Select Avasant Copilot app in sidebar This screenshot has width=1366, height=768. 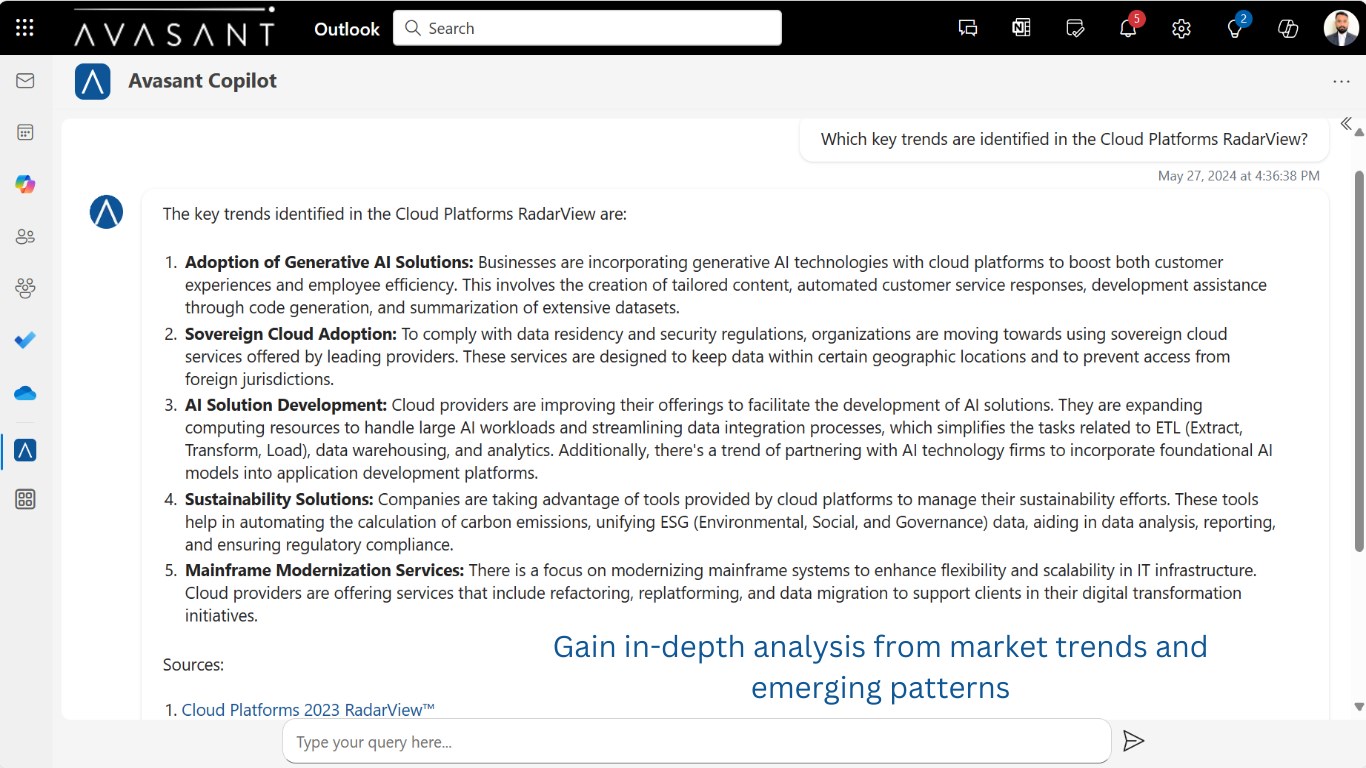point(25,451)
